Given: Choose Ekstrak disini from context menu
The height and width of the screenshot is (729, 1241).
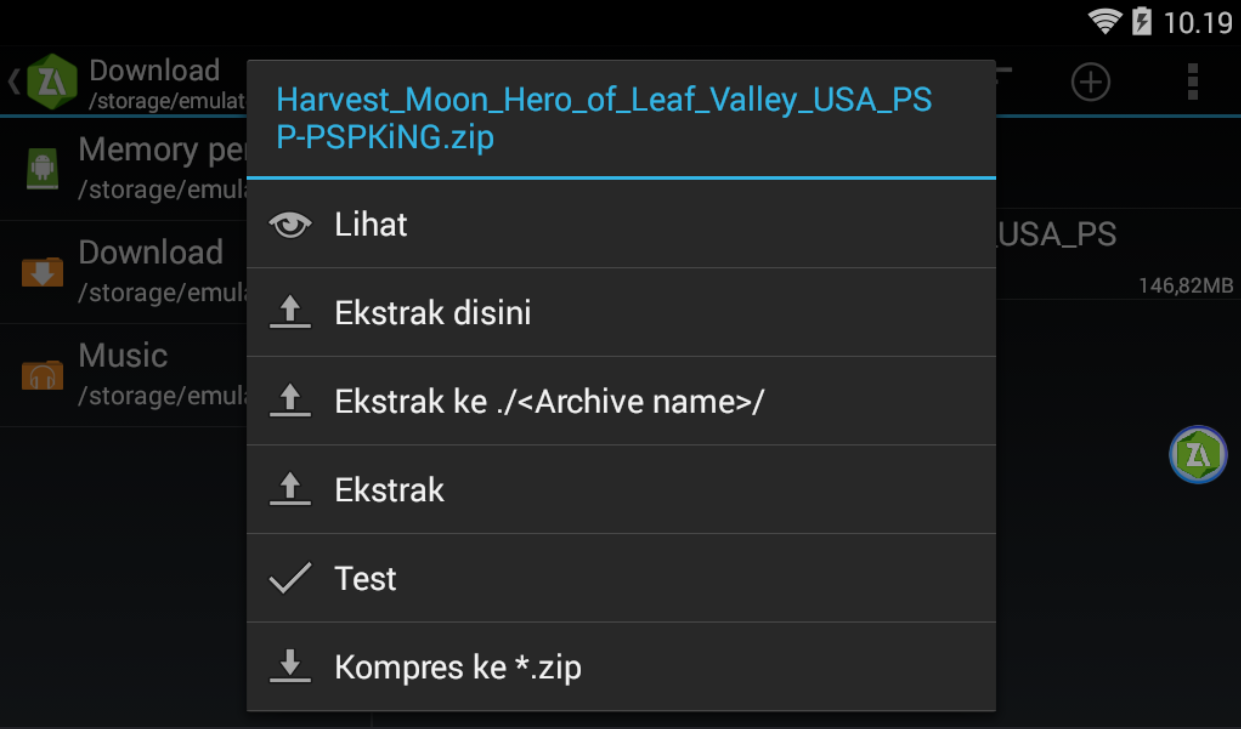Looking at the screenshot, I should [620, 313].
